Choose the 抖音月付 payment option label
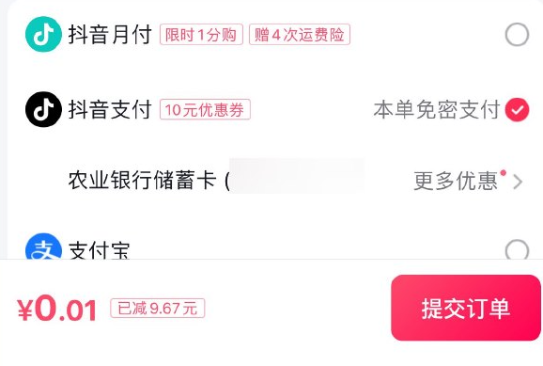The width and height of the screenshot is (543, 366). (x=110, y=35)
